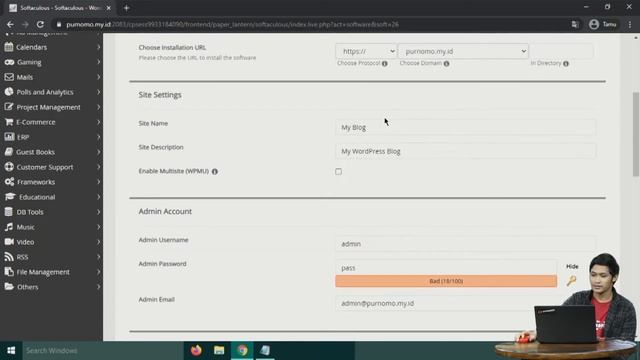Click the page vertical scrollbar

[x=636, y=135]
